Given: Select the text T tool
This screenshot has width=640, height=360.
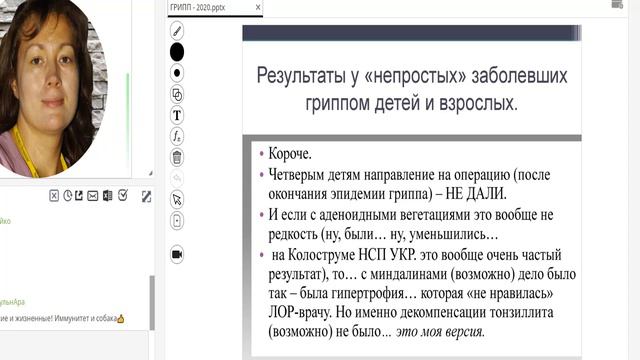Looking at the screenshot, I should [x=177, y=116].
